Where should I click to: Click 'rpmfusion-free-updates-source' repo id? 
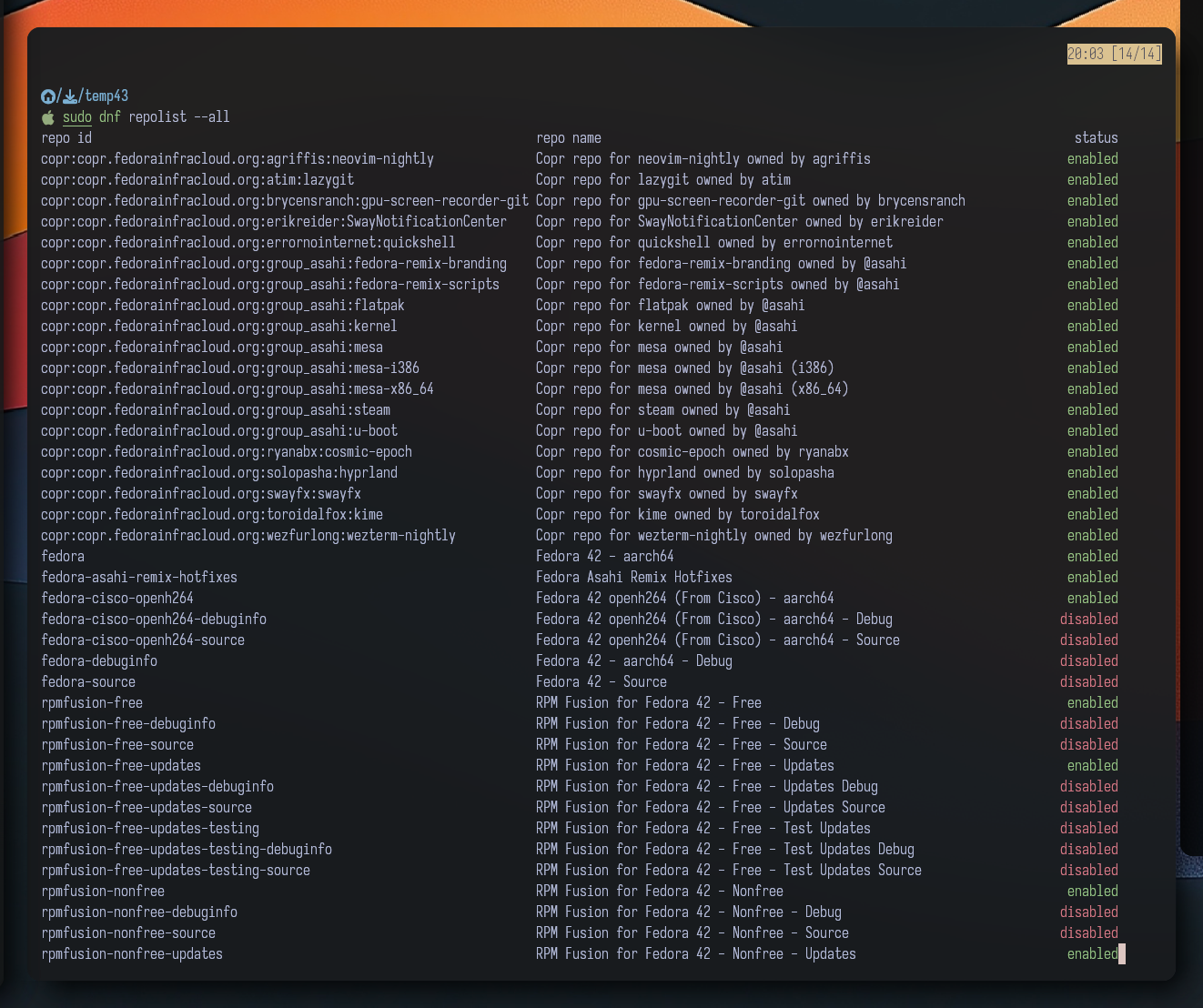point(147,807)
